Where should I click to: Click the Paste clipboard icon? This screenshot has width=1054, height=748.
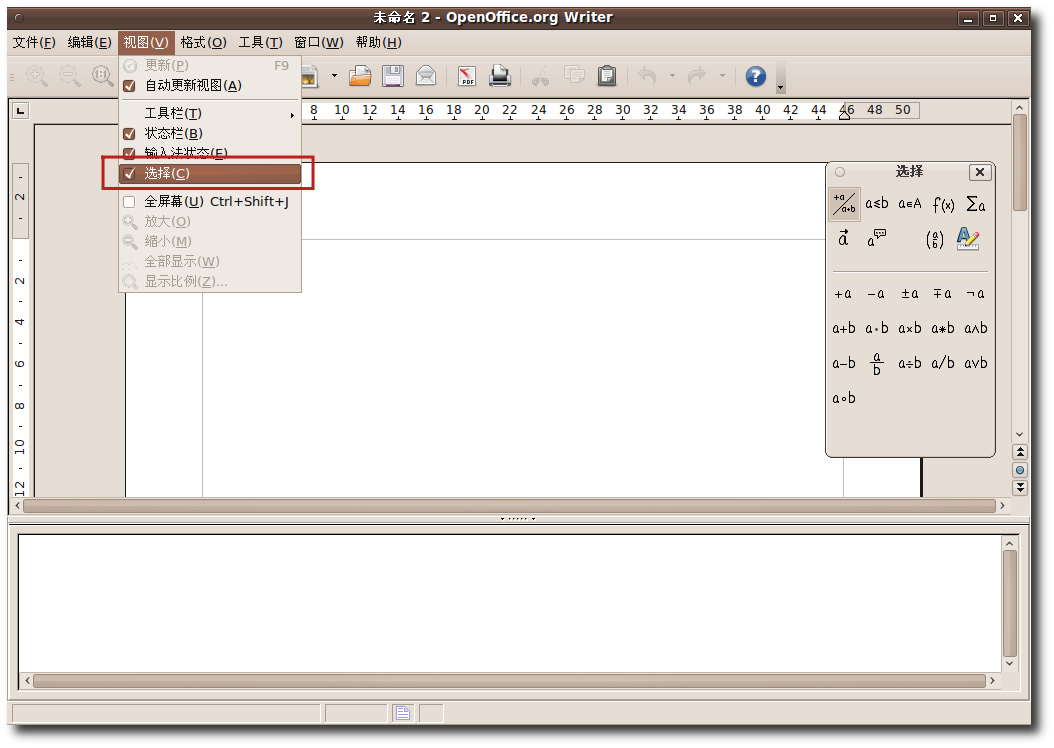tap(607, 76)
